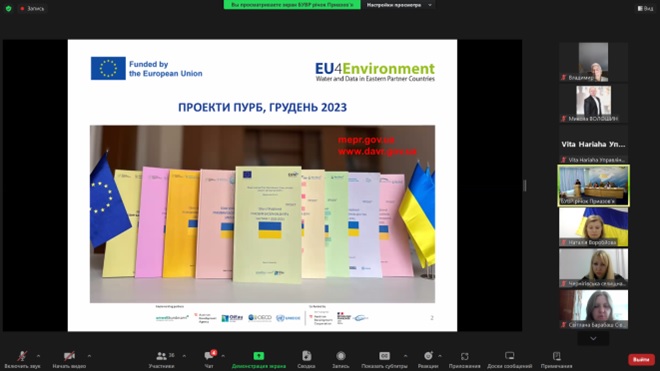Expand video options arrow beside camera
This screenshot has width=660, height=371.
[89, 356]
